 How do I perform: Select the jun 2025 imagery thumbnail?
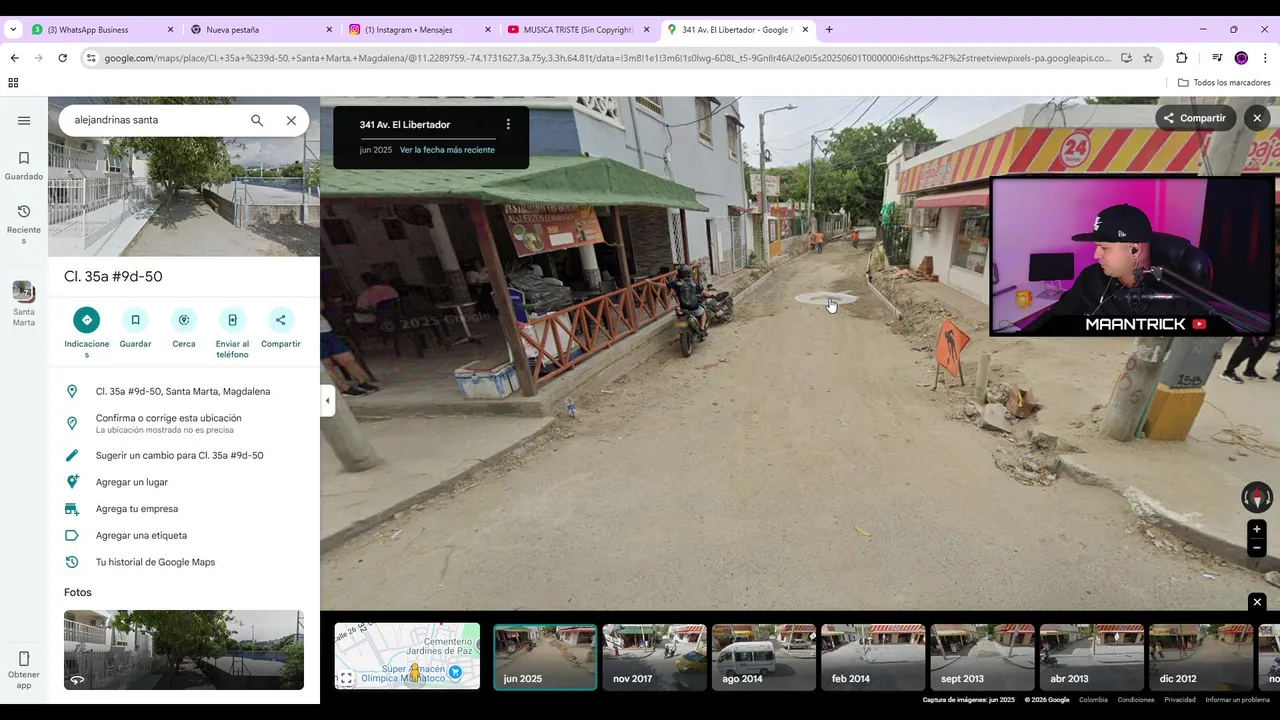click(x=545, y=657)
